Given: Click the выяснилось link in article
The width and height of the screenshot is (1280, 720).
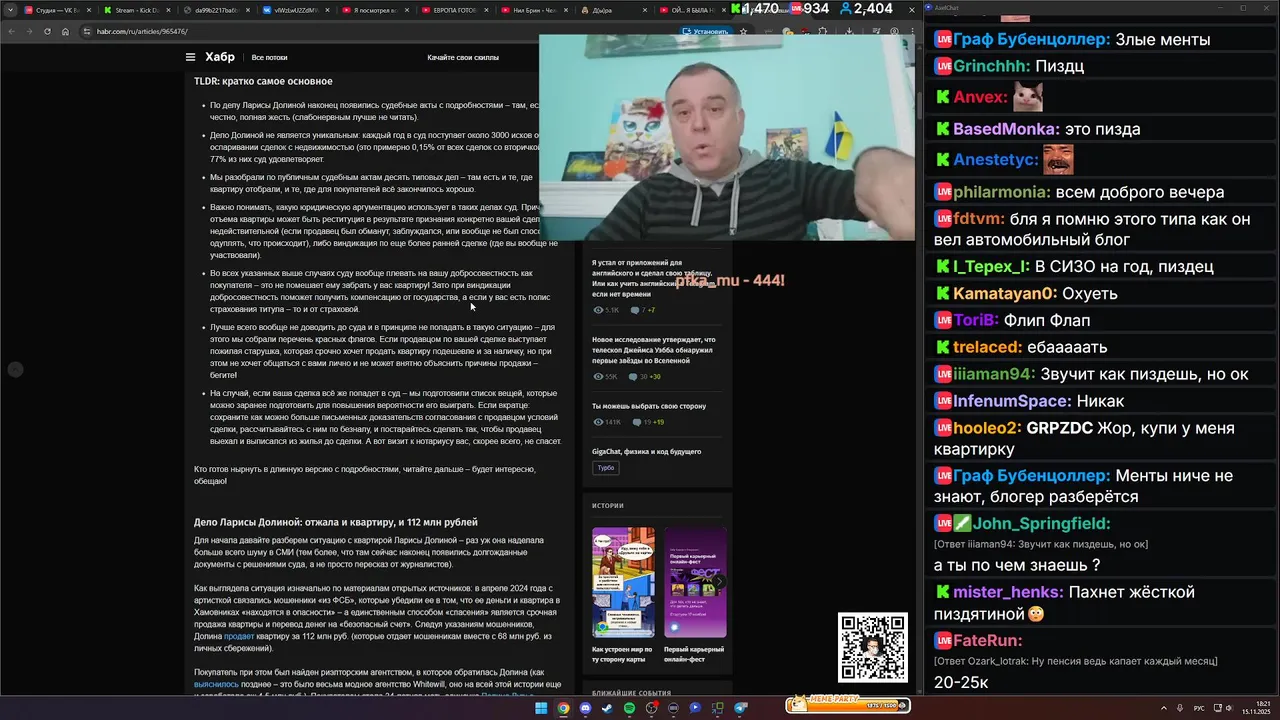Looking at the screenshot, I should 216,685.
